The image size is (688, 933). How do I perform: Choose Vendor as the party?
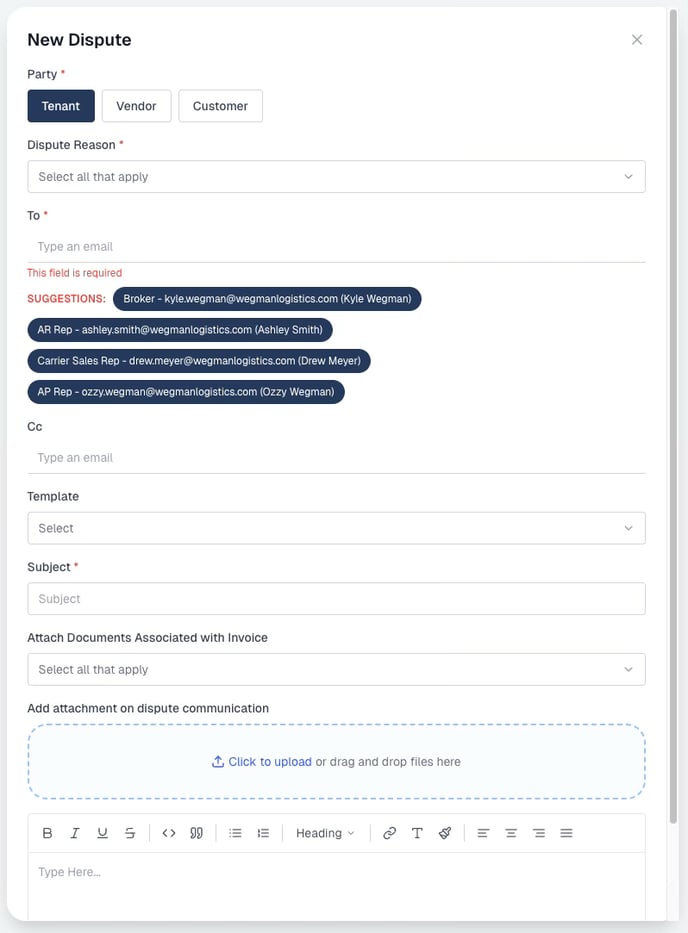point(136,106)
